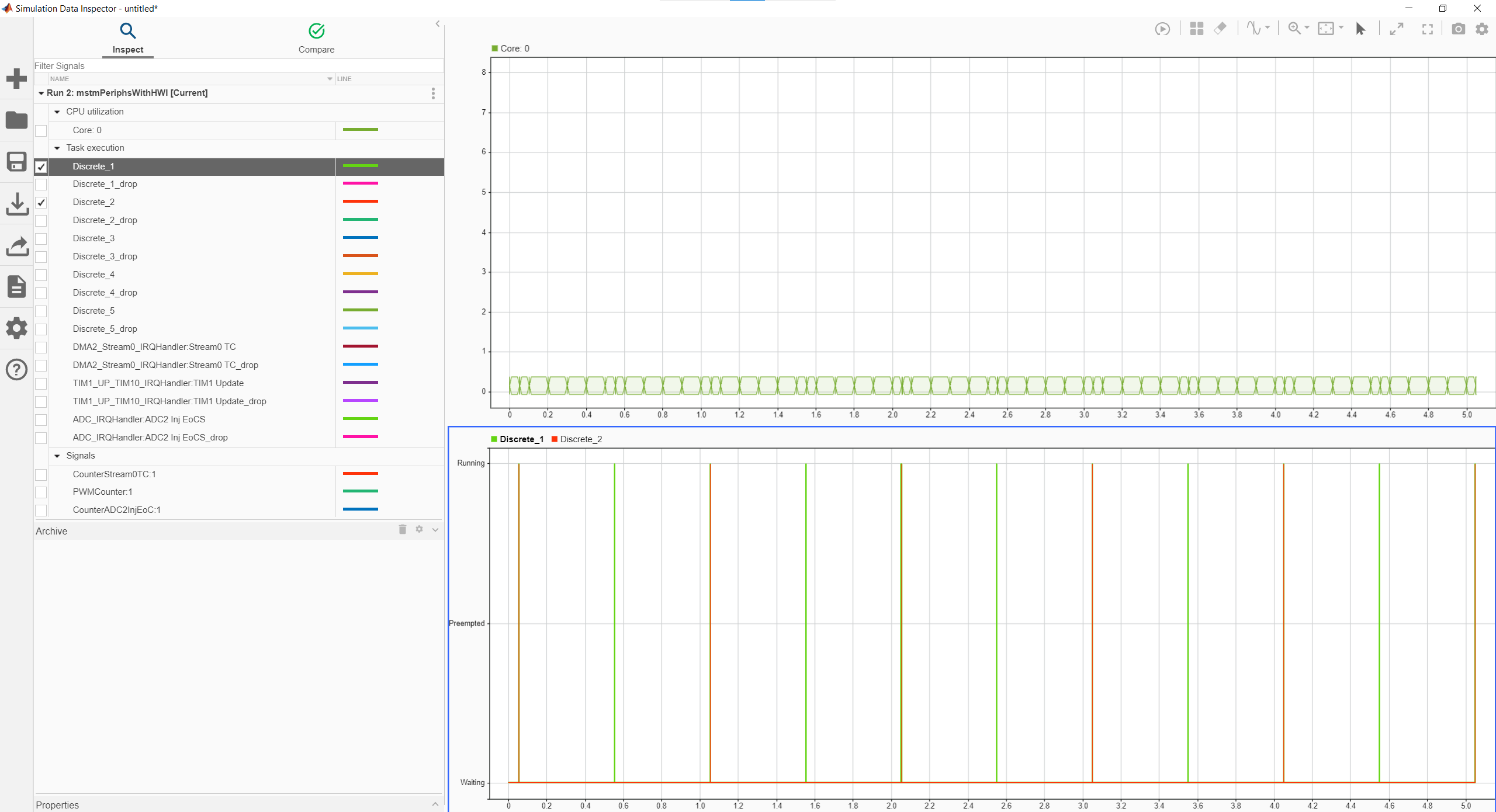Take a snapshot with the camera icon
The width and height of the screenshot is (1496, 812).
tap(1458, 29)
